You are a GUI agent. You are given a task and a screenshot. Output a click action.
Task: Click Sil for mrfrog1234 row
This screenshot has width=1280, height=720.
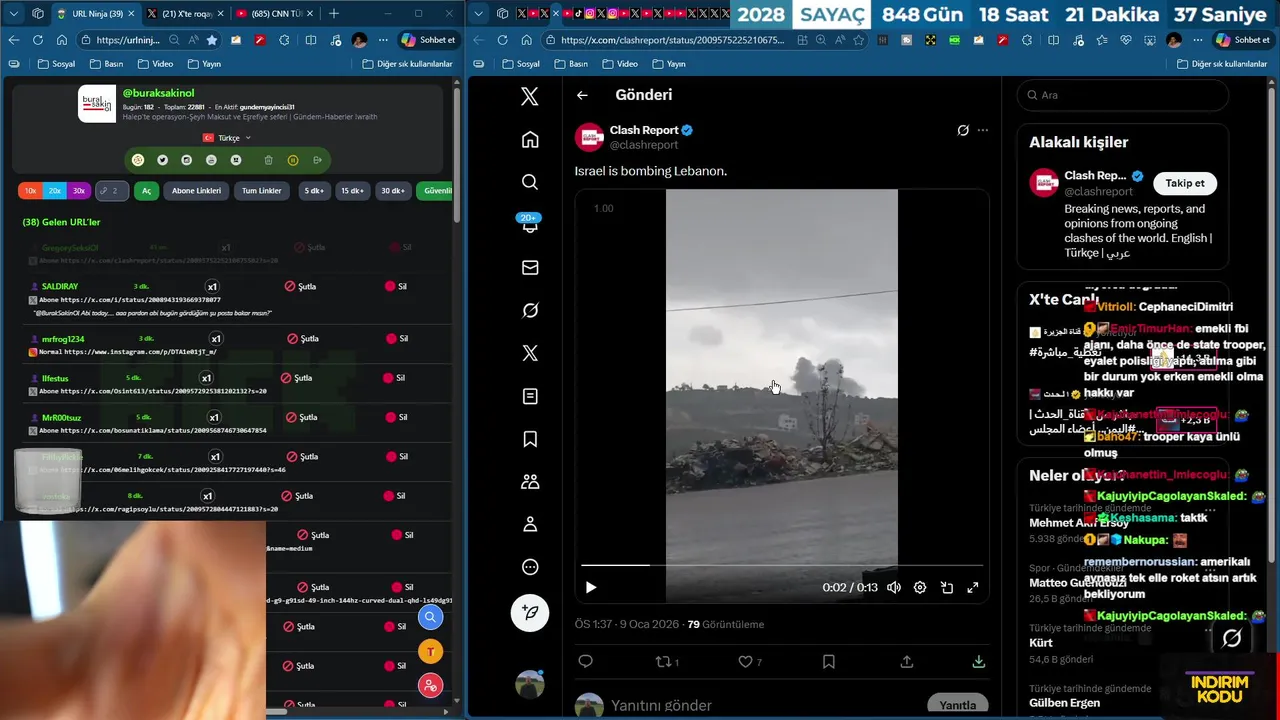[397, 339]
